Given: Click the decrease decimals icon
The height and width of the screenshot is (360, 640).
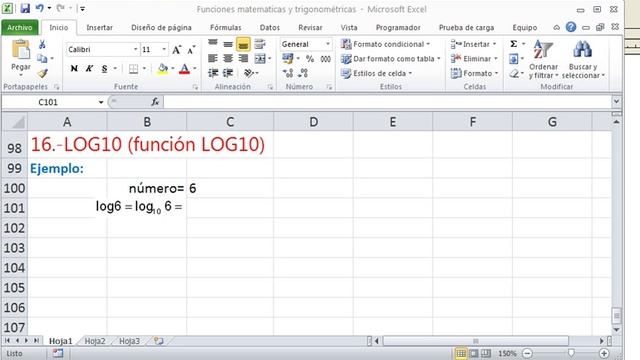Looking at the screenshot, I should pyautogui.click(x=303, y=73).
